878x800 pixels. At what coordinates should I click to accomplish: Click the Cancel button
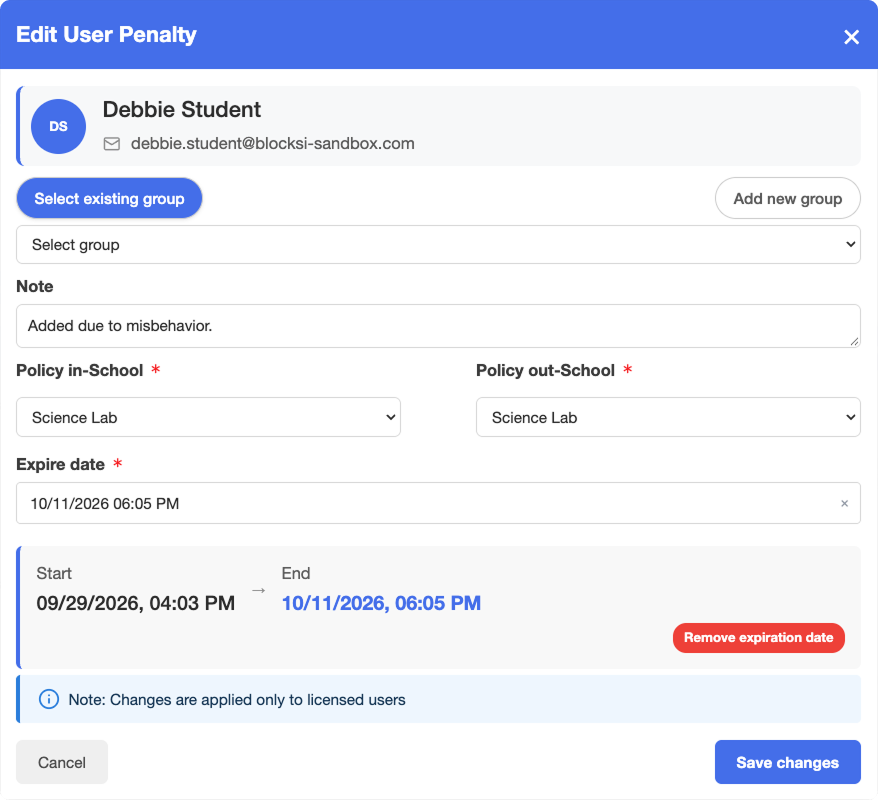(62, 762)
